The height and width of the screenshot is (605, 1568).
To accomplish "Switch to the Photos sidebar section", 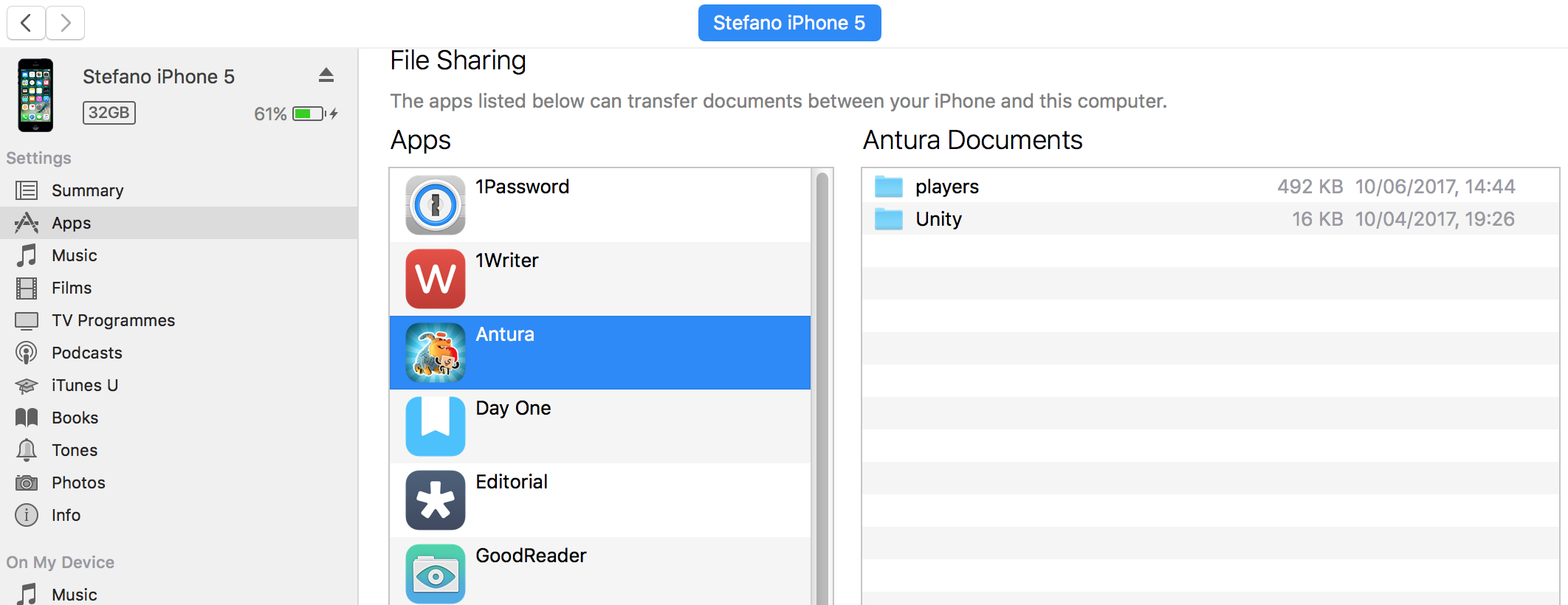I will [x=78, y=483].
